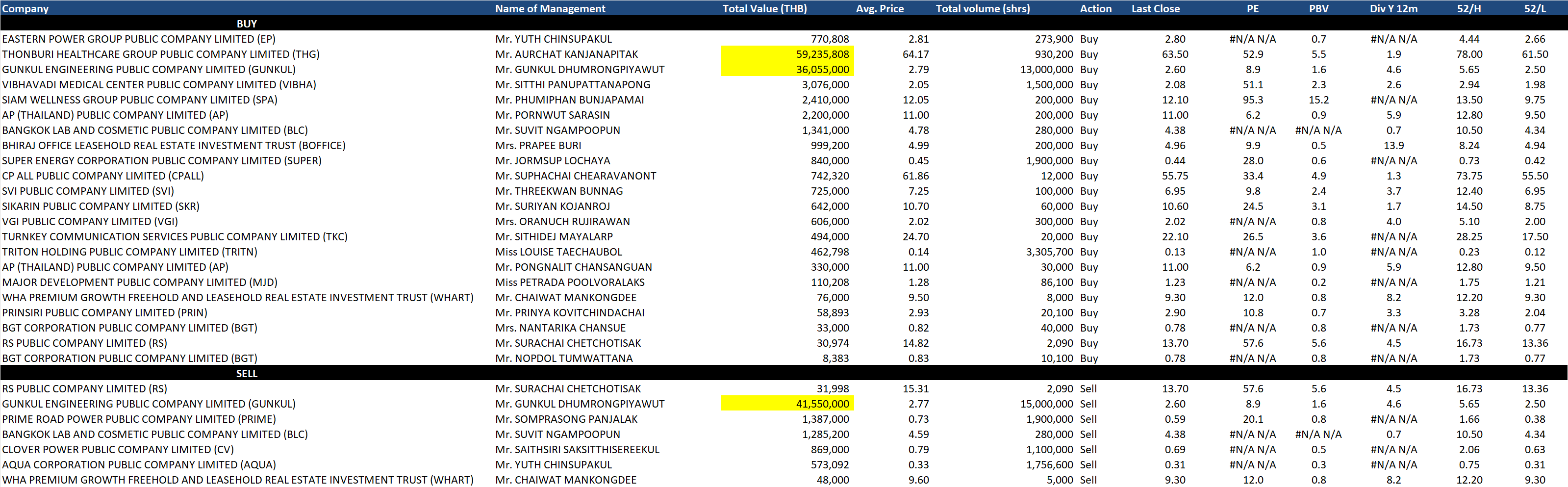Select the EASTERN POWER GROUP company cell
Screen dimensions: 1568x487
[139, 39]
